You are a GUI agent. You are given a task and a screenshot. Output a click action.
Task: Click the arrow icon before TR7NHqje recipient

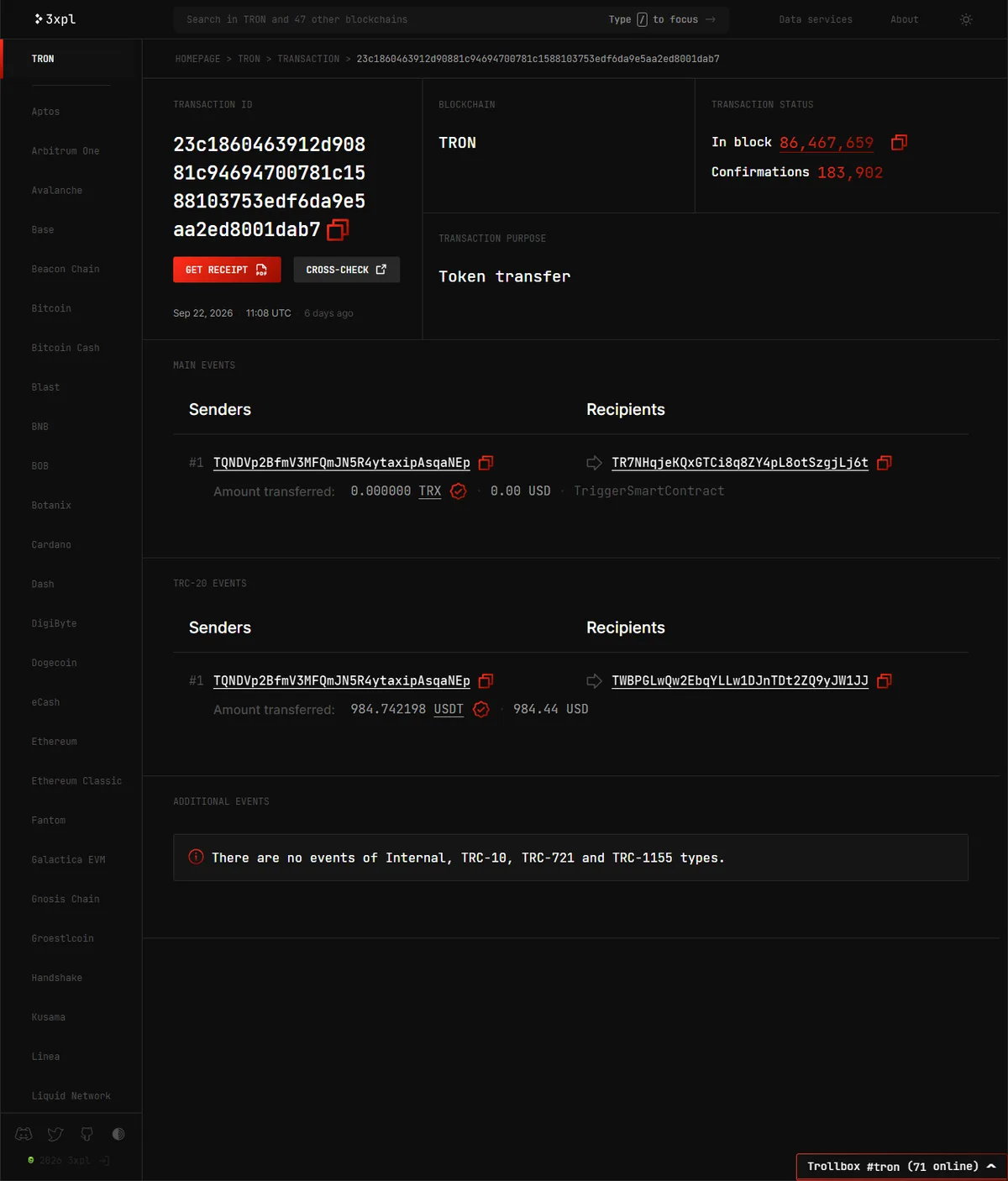pos(594,463)
